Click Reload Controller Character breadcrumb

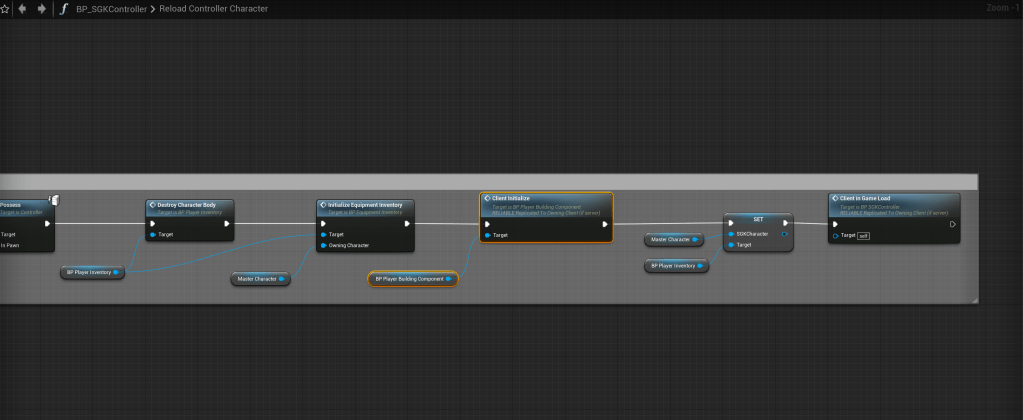pos(213,9)
